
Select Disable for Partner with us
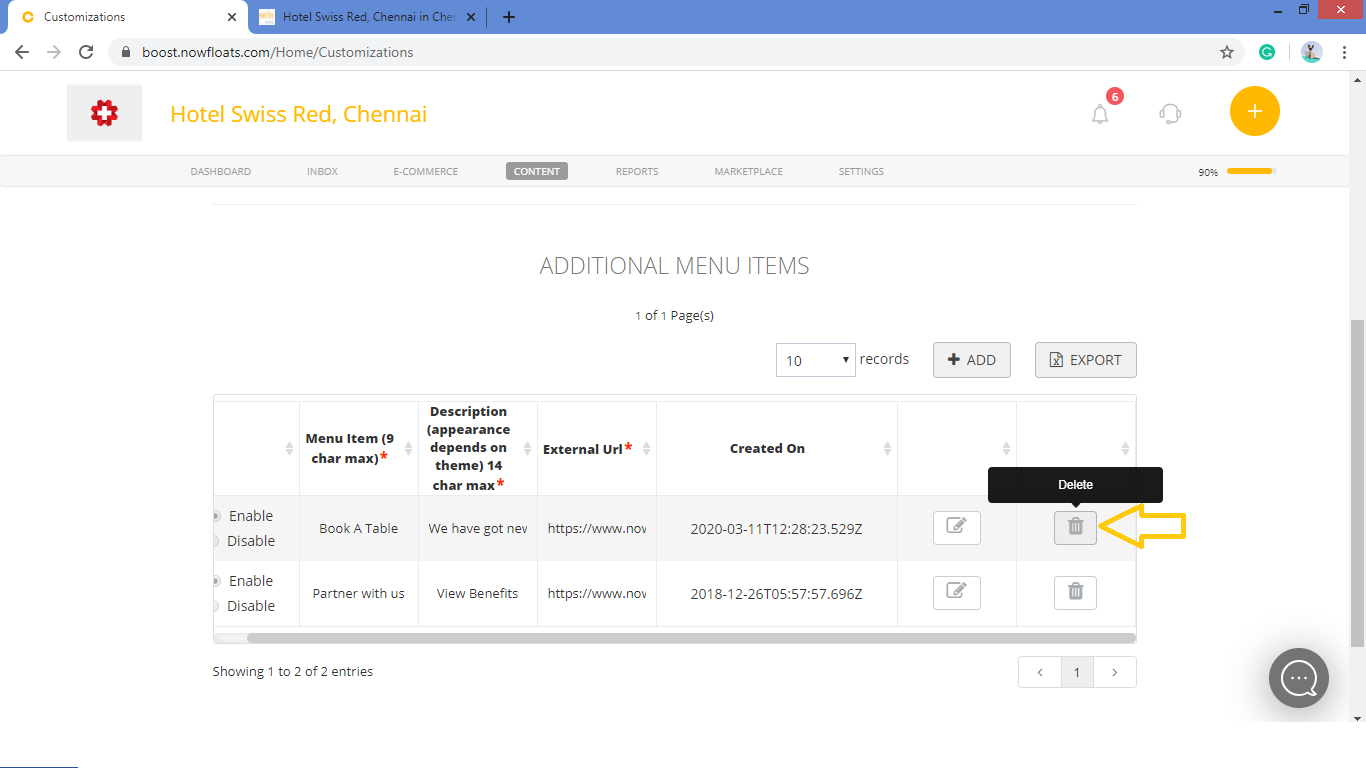216,606
